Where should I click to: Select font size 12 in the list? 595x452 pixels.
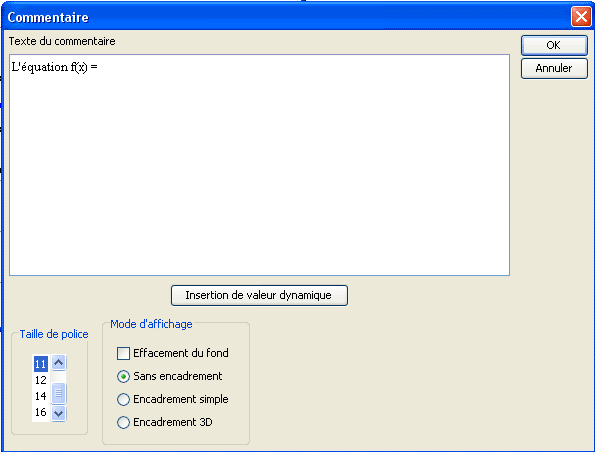point(41,380)
